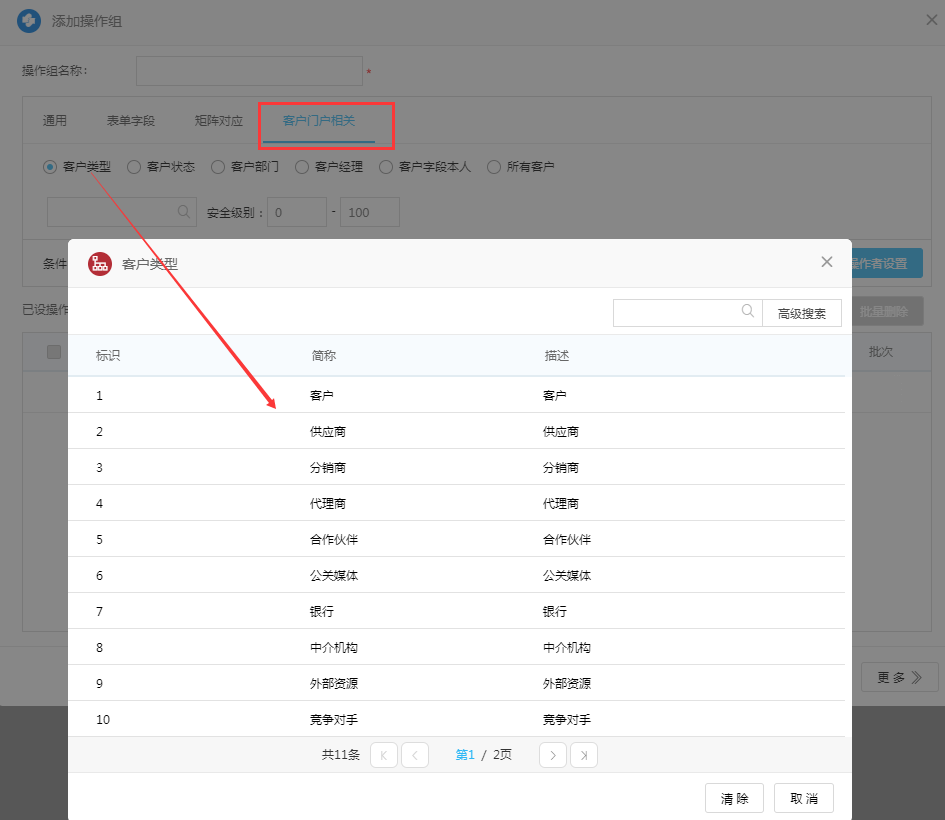Select the 供应商 row in the list
945x820 pixels.
pyautogui.click(x=328, y=432)
